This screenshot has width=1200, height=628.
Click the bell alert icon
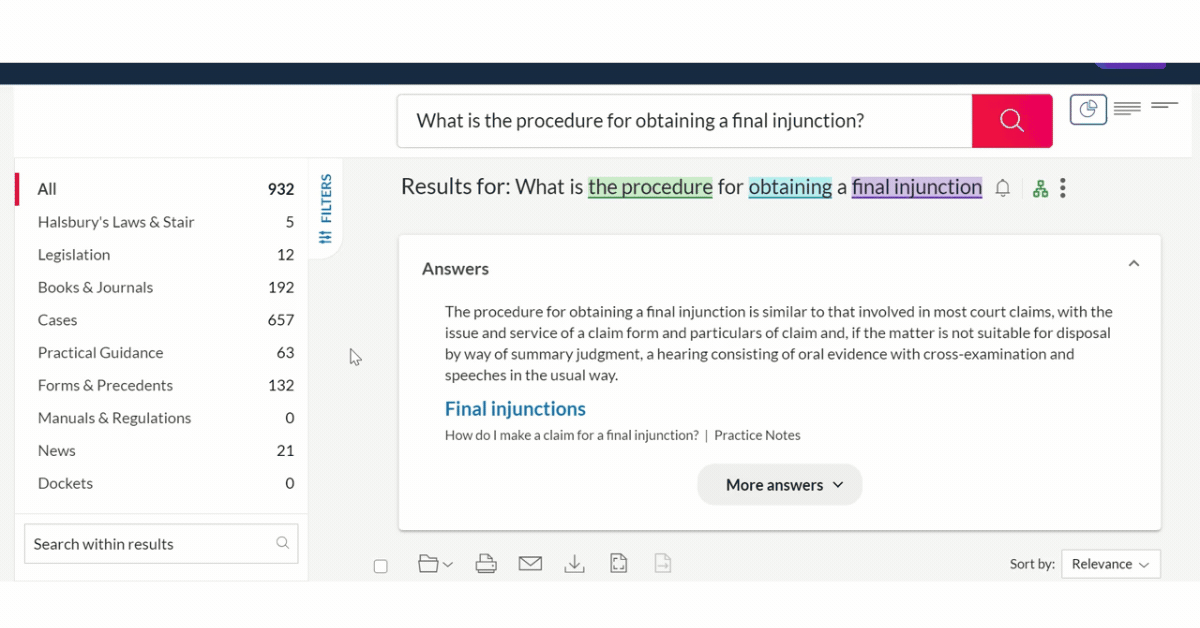click(x=1002, y=188)
